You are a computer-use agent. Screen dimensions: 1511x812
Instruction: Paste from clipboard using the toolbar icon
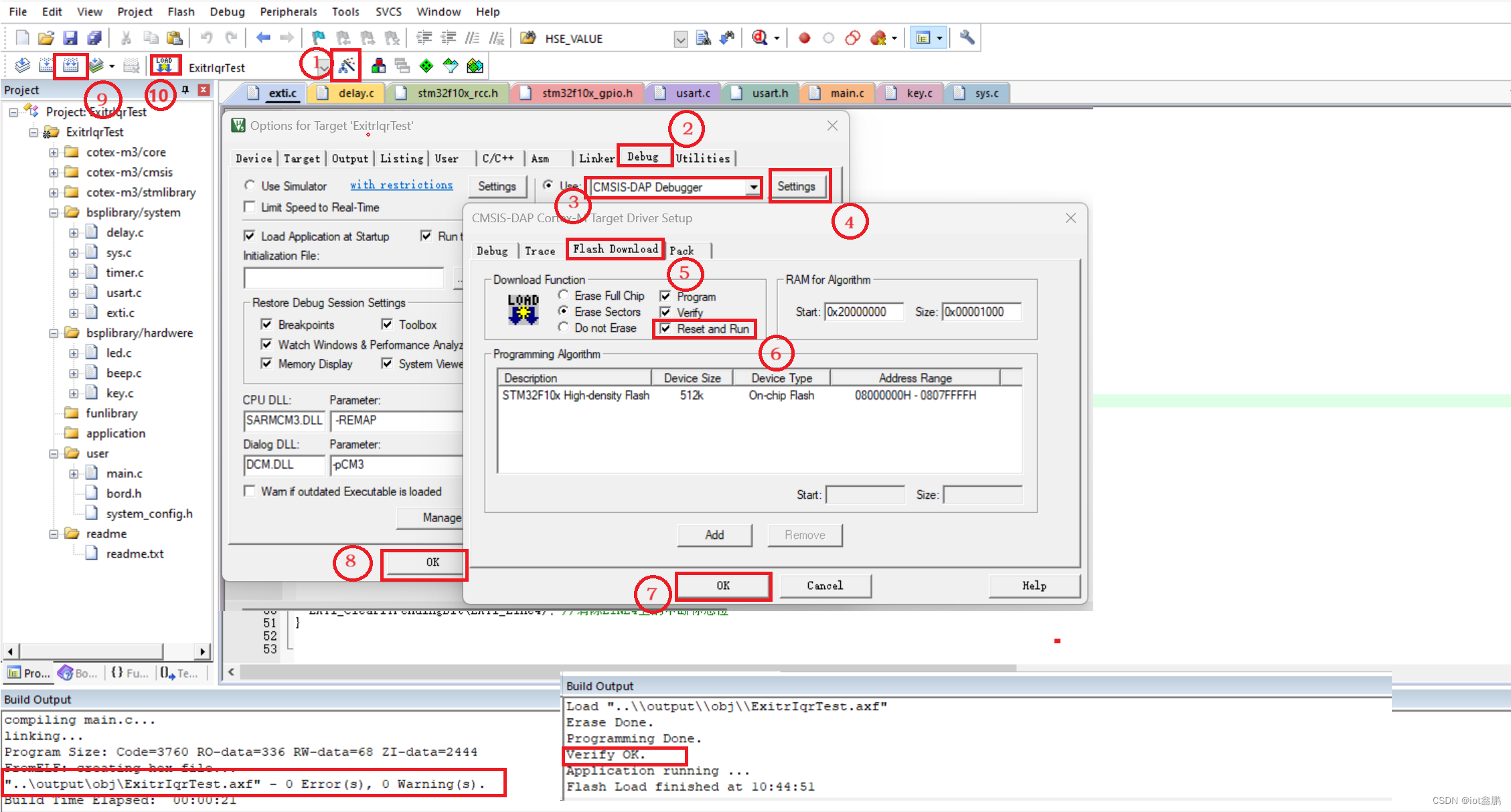pos(175,38)
